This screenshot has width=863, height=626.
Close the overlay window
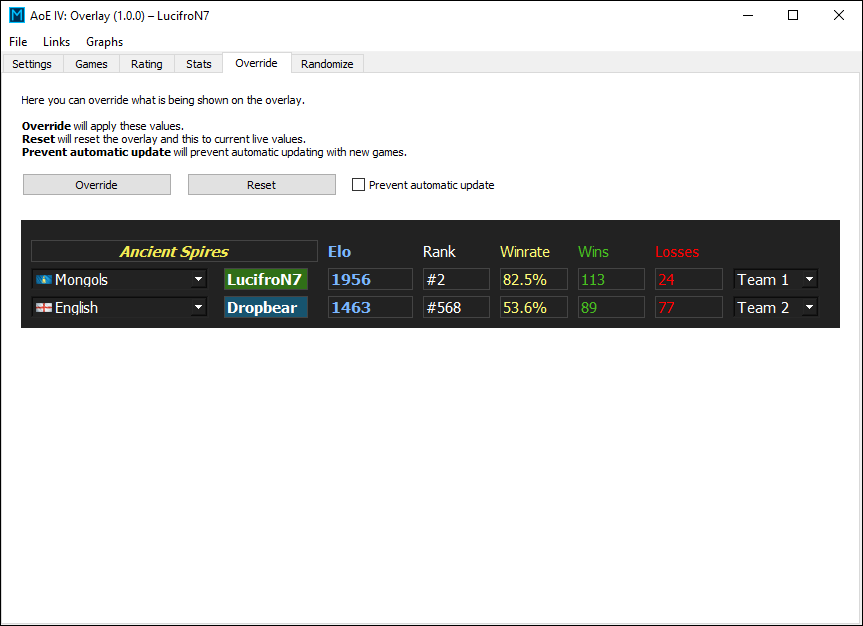point(839,15)
